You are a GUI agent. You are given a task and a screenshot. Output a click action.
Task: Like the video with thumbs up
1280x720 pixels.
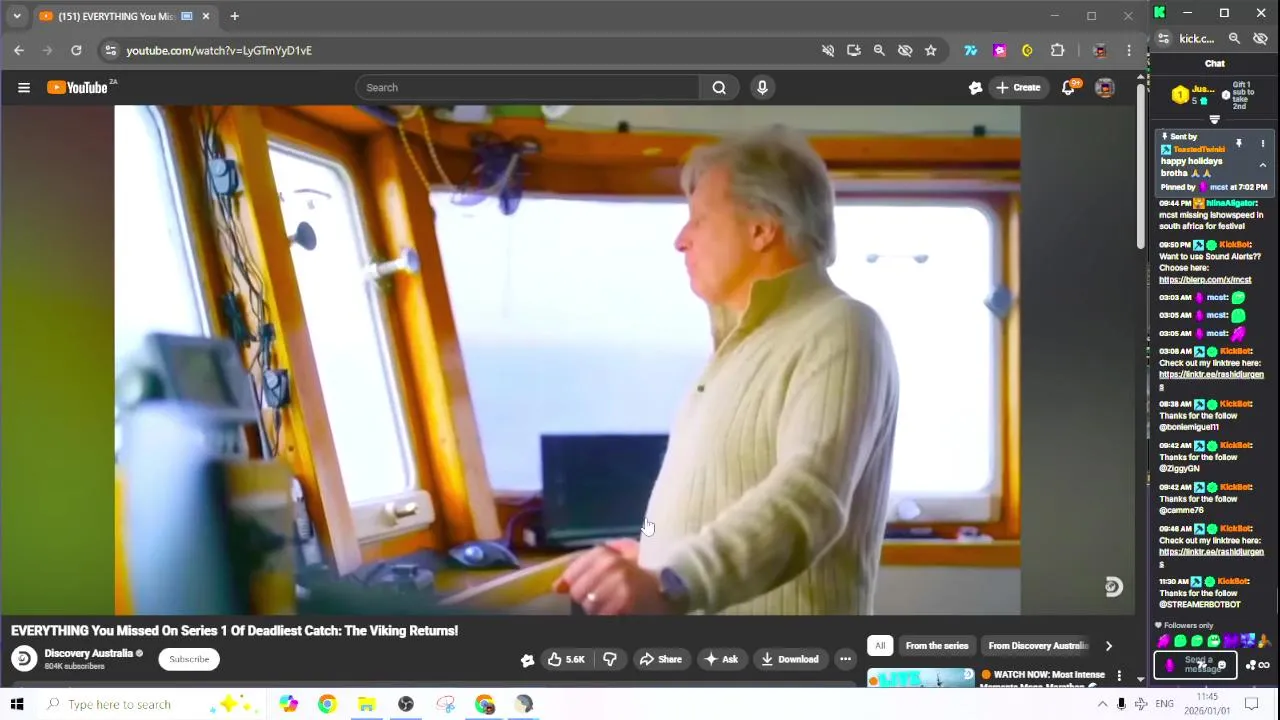tap(565, 659)
